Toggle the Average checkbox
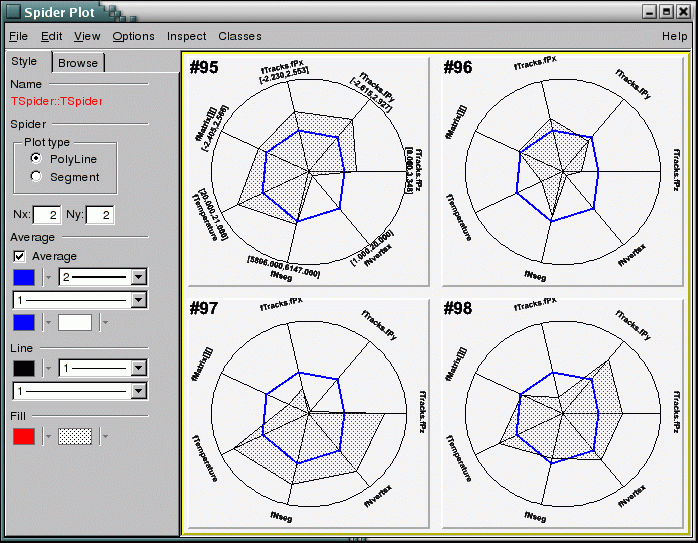This screenshot has width=698, height=543. [19, 256]
